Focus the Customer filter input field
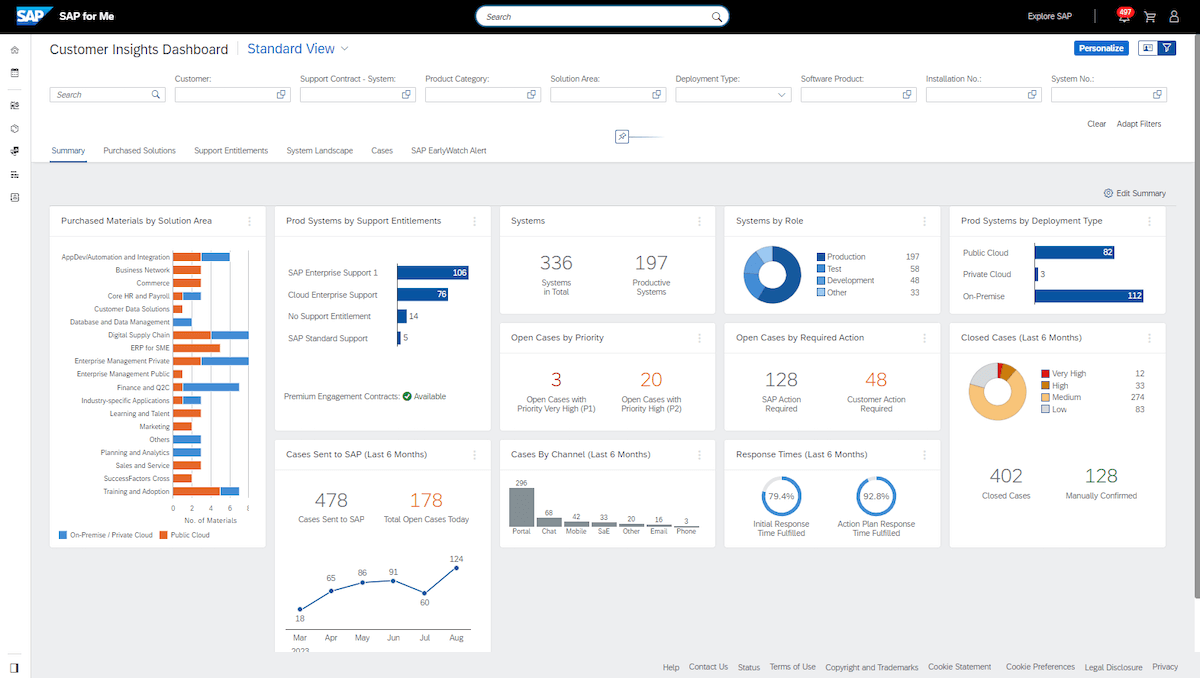 coord(233,95)
